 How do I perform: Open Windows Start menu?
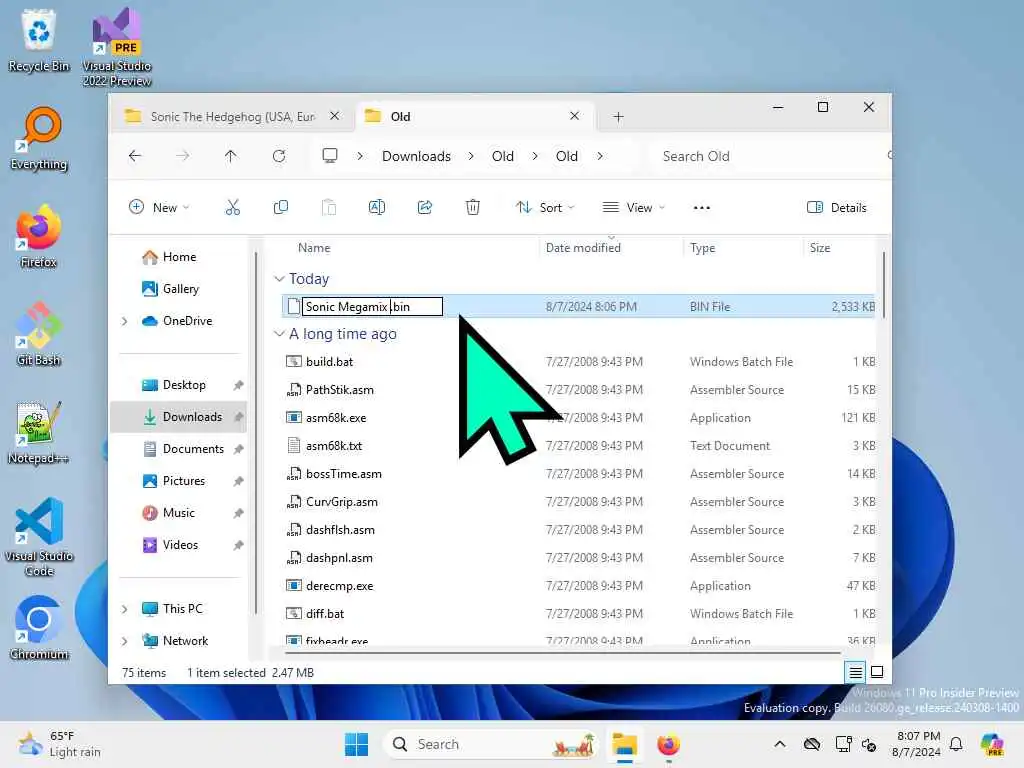(x=356, y=744)
